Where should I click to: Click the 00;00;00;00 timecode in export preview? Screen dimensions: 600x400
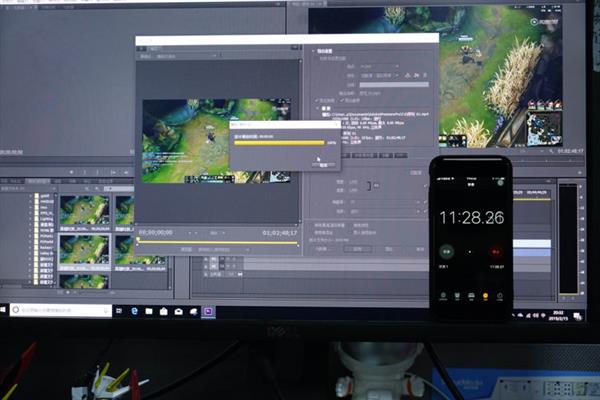pos(155,232)
